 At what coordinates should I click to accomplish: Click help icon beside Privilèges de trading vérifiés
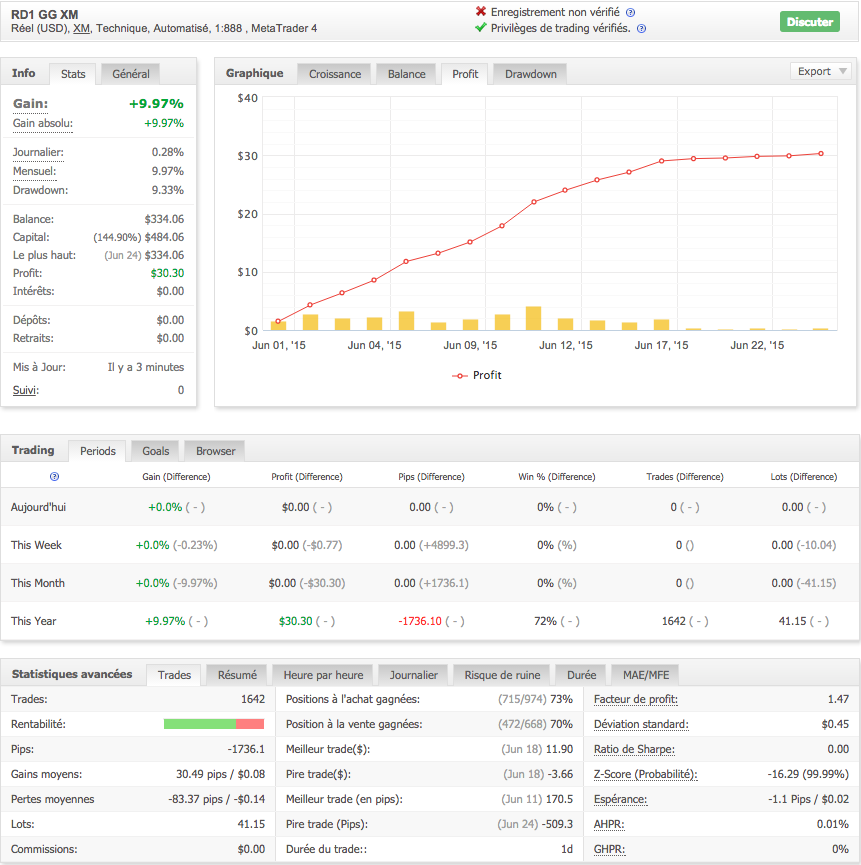(641, 28)
